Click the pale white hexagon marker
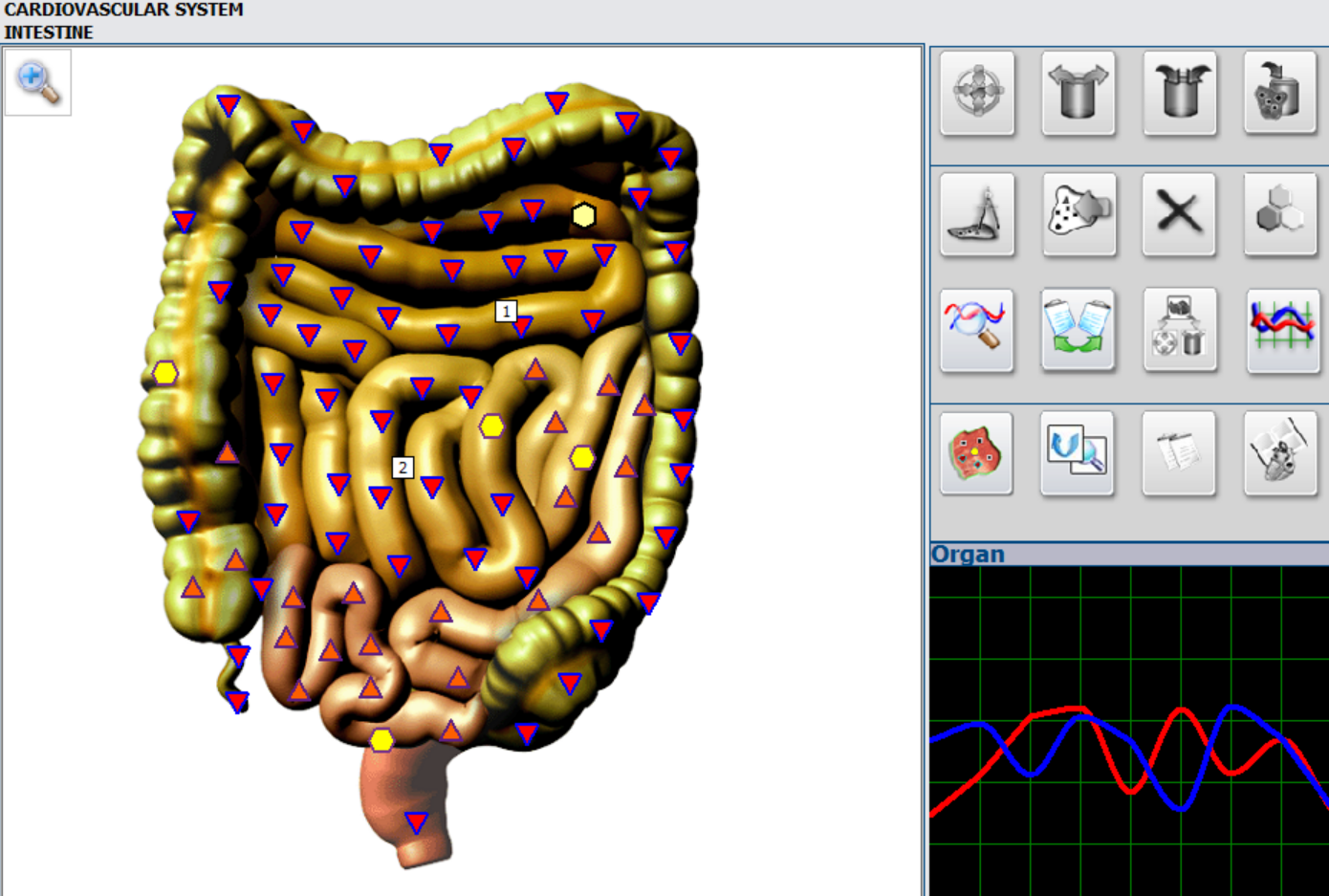This screenshot has width=1329, height=896. click(x=583, y=215)
